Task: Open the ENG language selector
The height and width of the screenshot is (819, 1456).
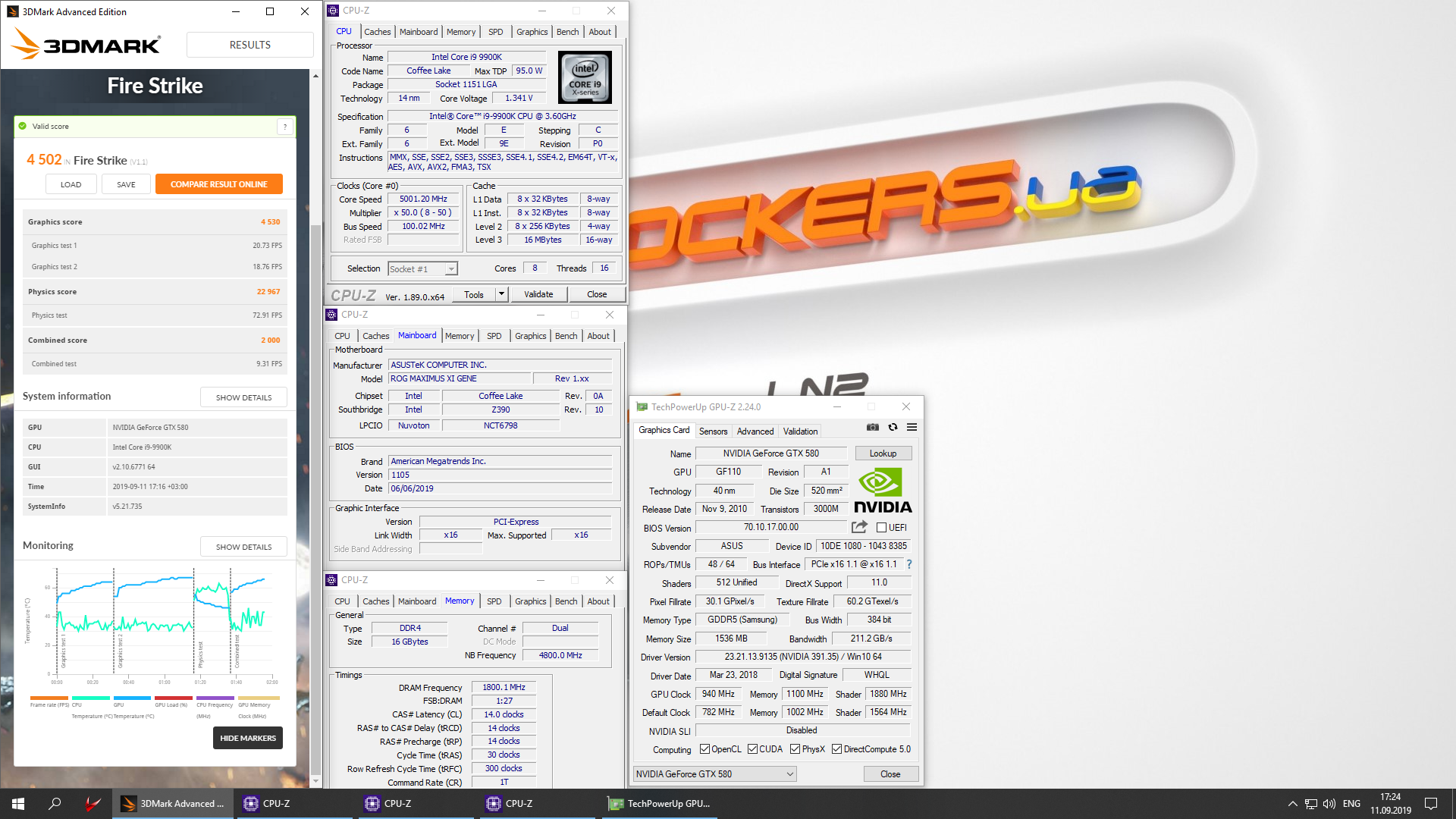Action: coord(1351,804)
